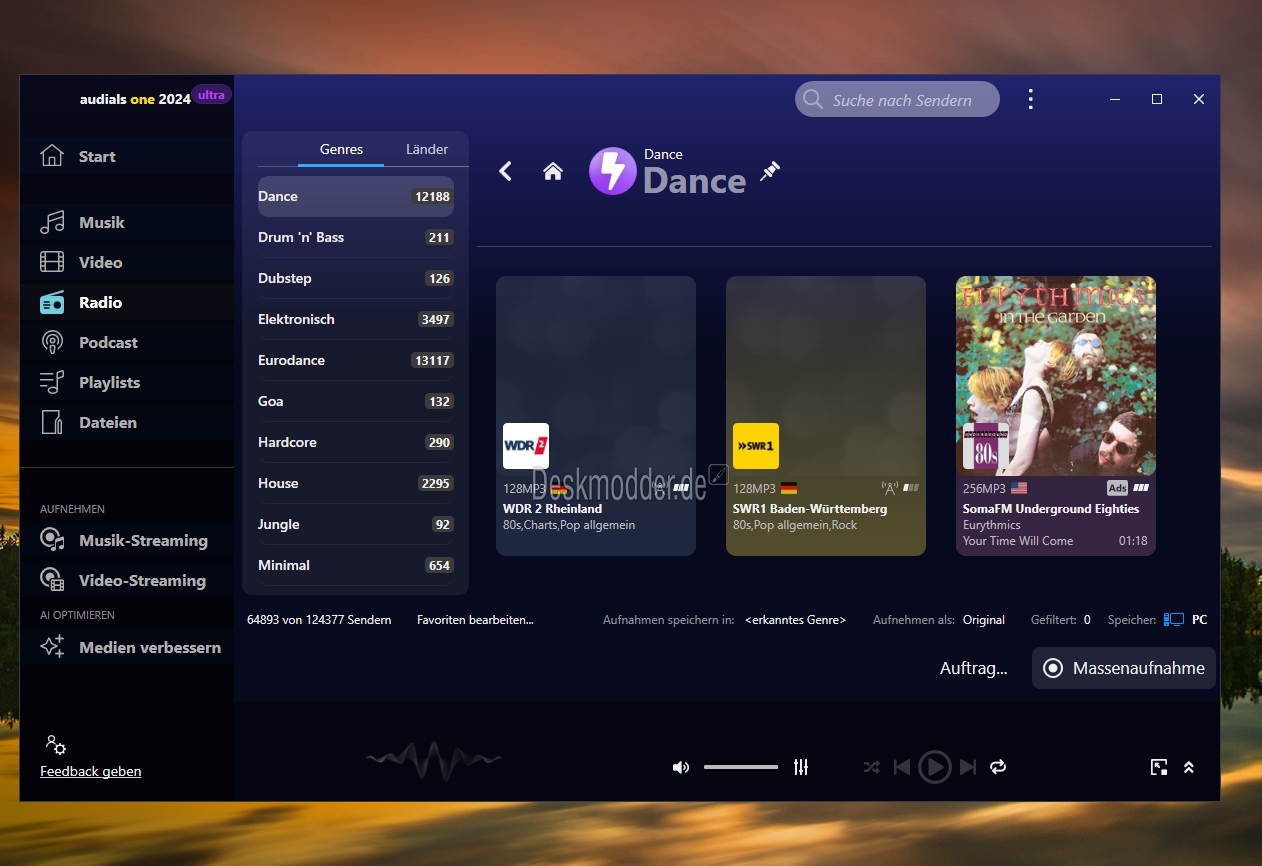This screenshot has width=1262, height=866.
Task: Select the Hardcore genre
Action: (356, 442)
